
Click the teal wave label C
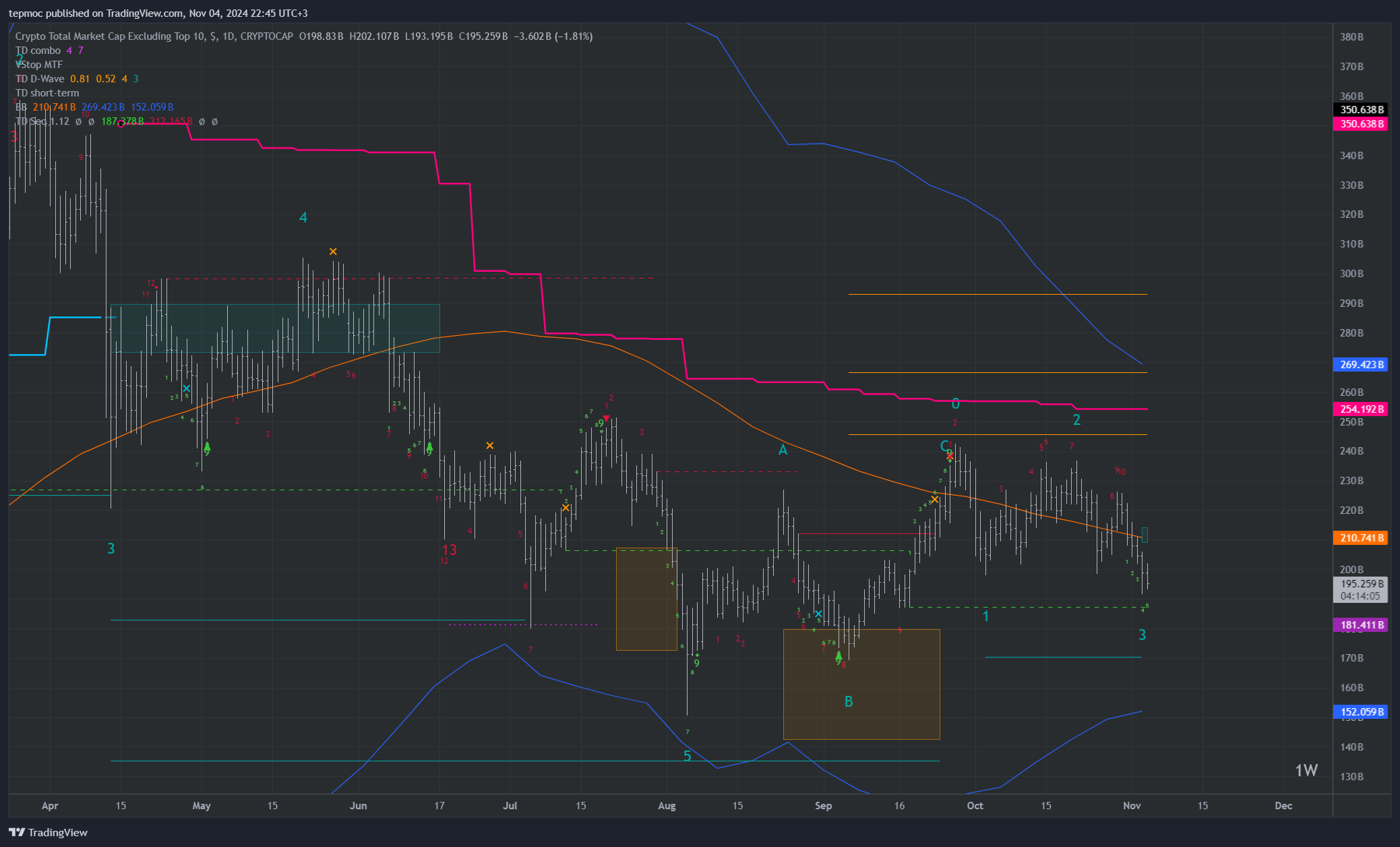tap(944, 446)
